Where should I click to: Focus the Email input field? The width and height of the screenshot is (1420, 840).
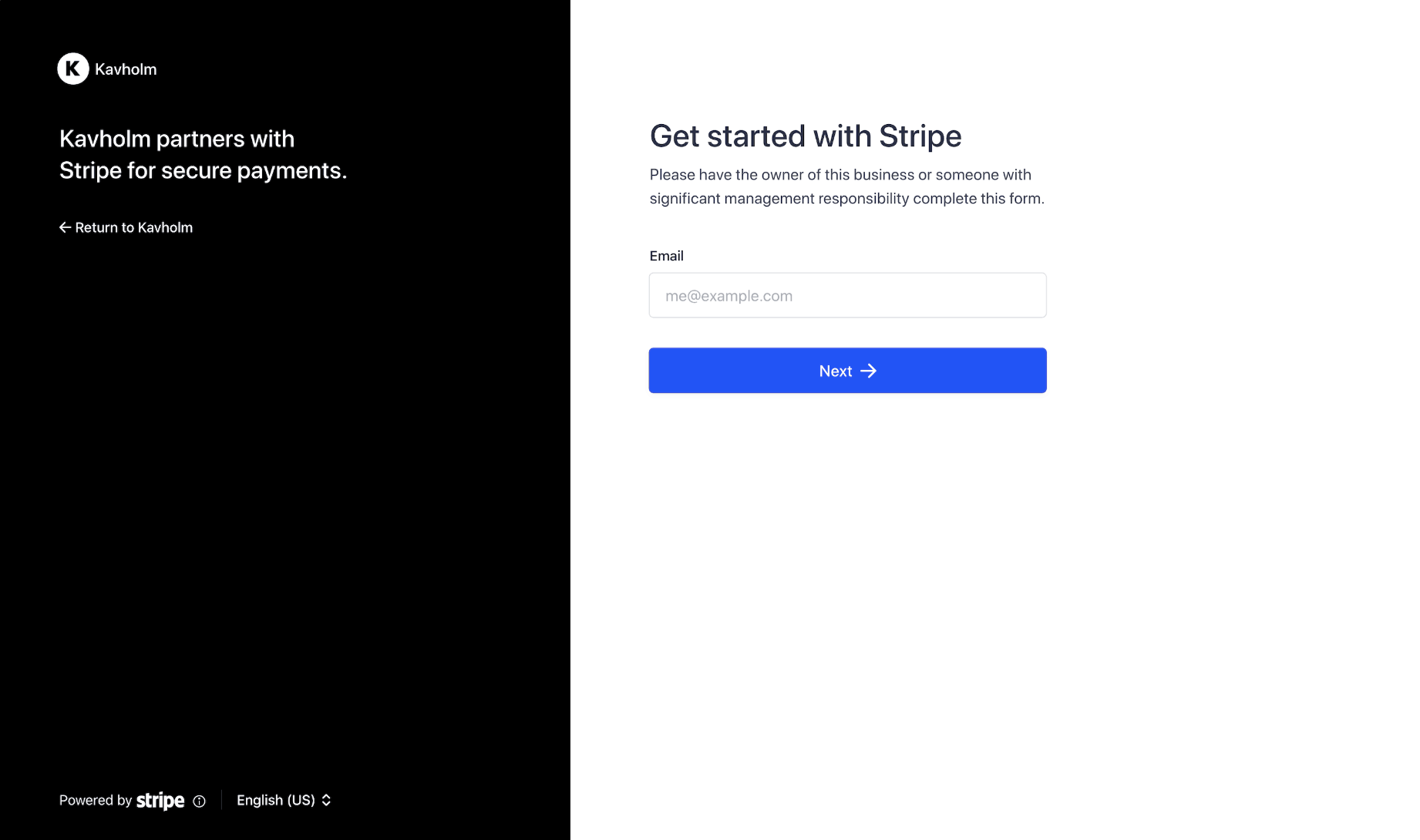point(847,295)
